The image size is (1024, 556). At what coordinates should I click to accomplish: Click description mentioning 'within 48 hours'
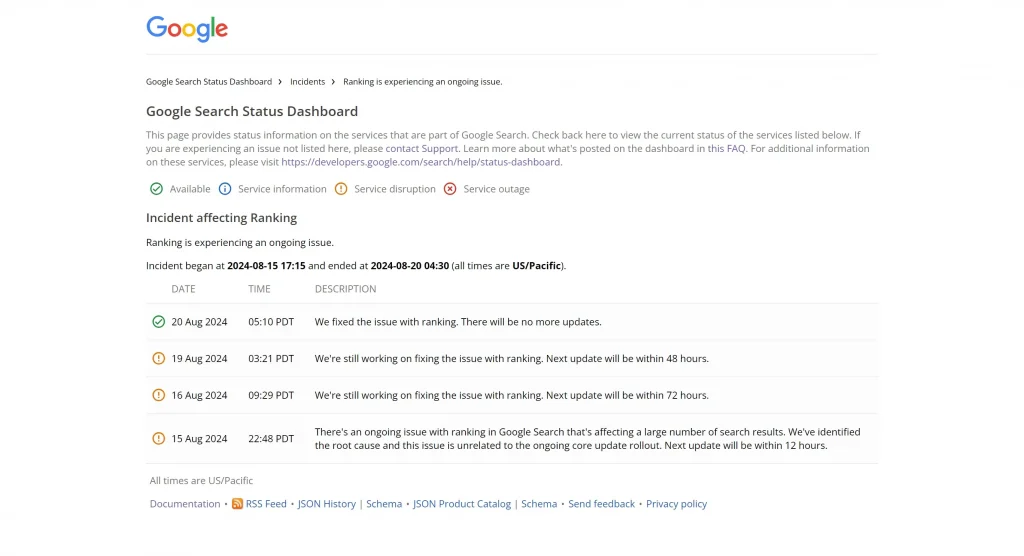pos(511,358)
